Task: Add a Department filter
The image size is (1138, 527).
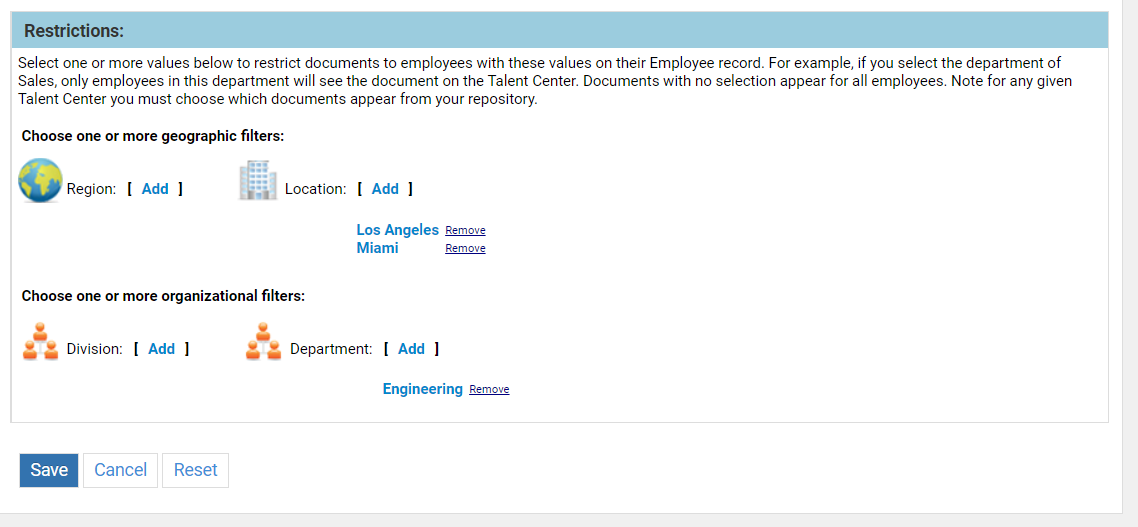Action: [x=411, y=349]
